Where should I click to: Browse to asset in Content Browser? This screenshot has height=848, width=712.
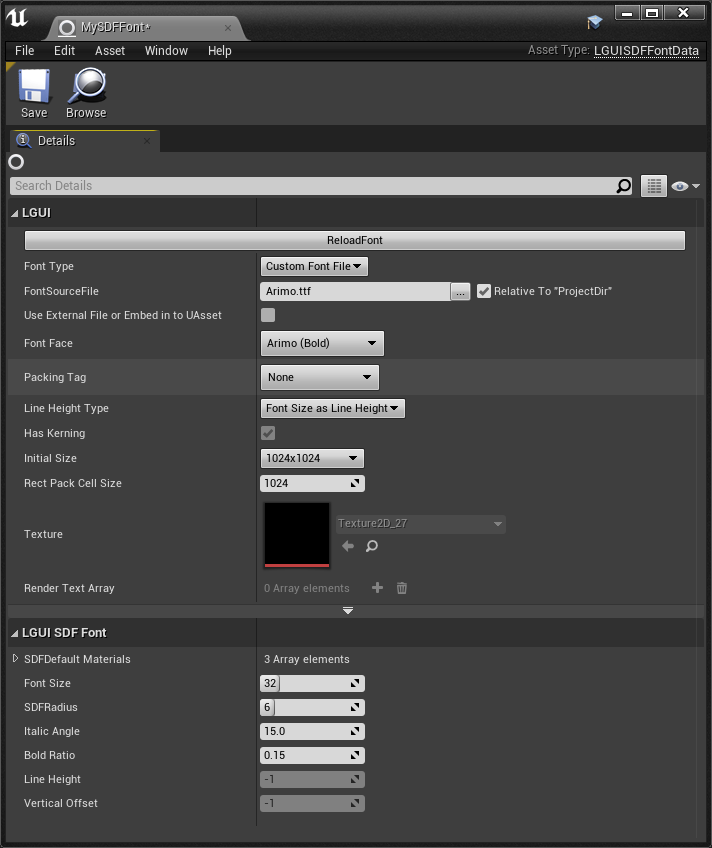click(86, 93)
